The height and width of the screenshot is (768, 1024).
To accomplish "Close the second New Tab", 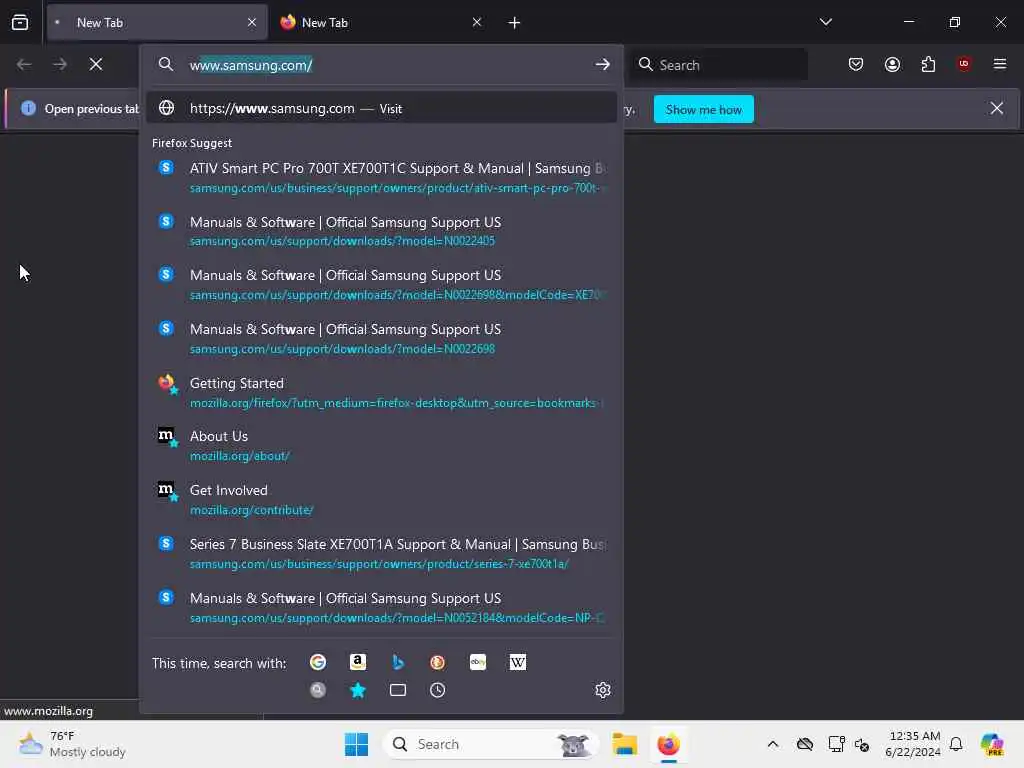I will tap(477, 22).
